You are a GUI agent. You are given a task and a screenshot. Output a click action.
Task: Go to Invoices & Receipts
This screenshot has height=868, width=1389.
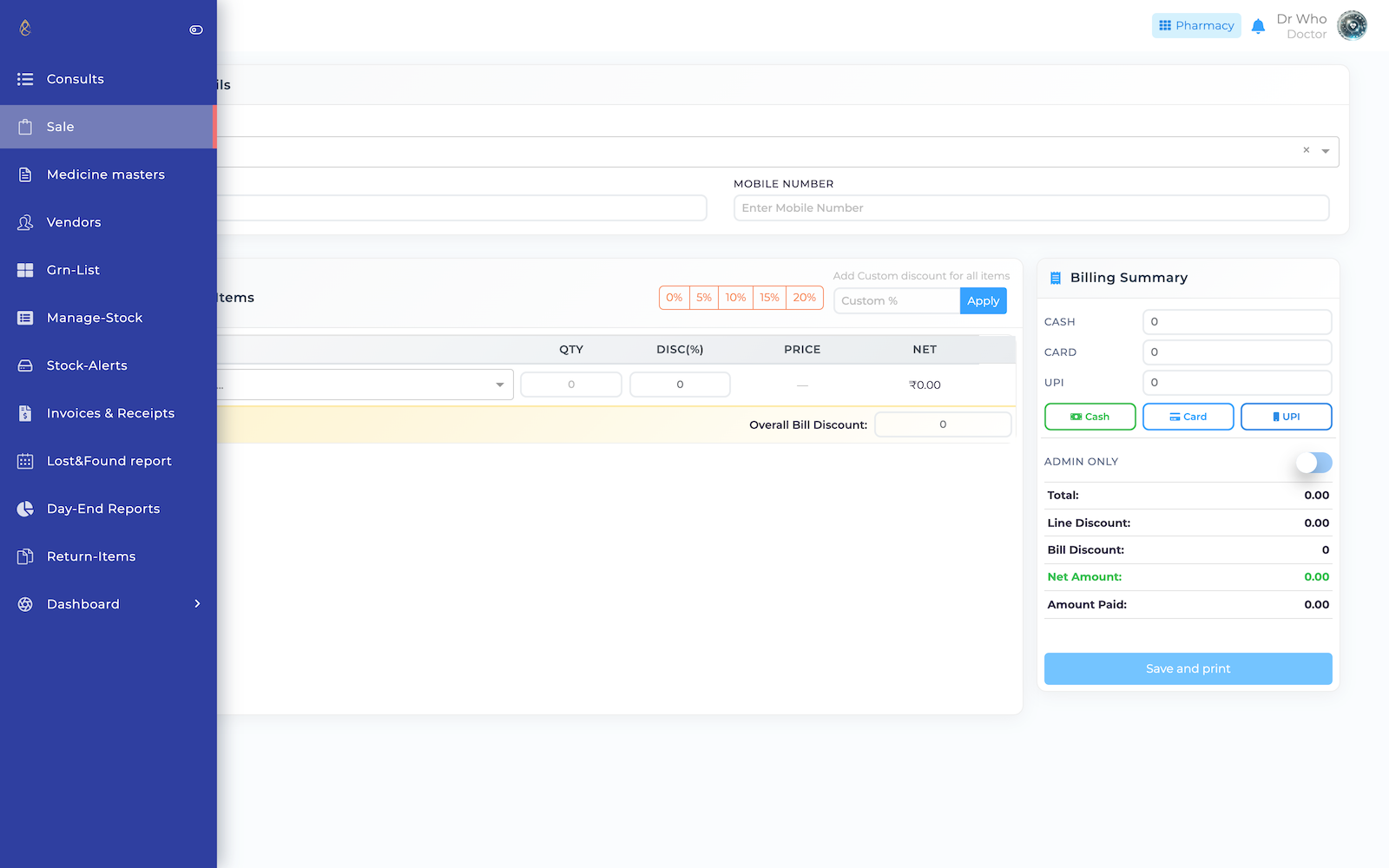(110, 413)
